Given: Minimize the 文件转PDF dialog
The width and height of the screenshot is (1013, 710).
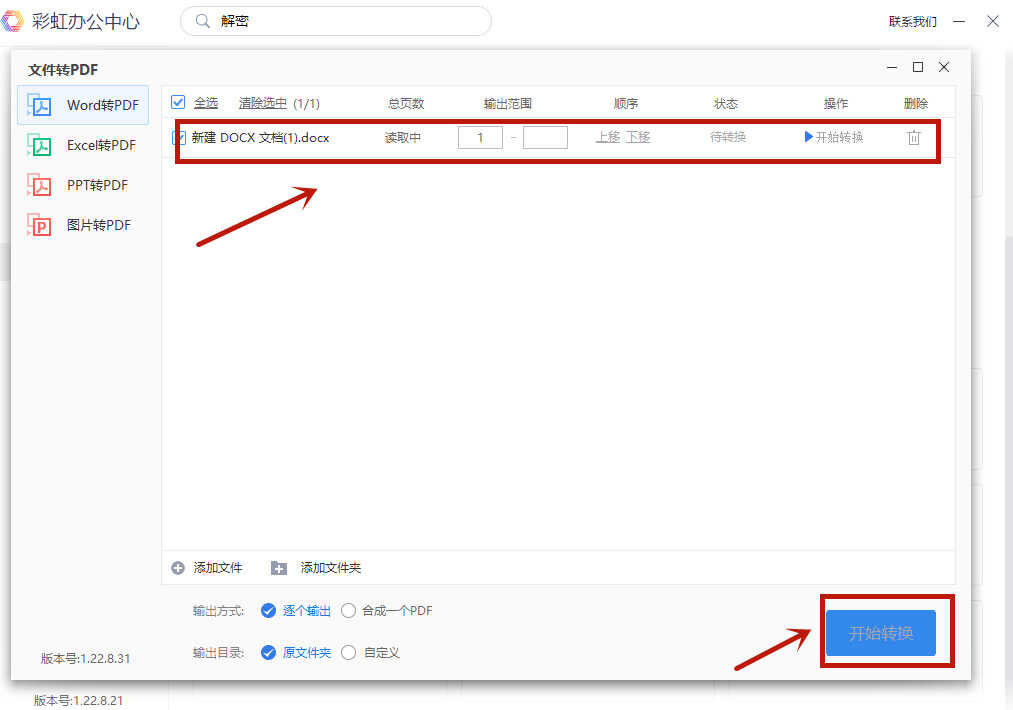Looking at the screenshot, I should point(892,67).
